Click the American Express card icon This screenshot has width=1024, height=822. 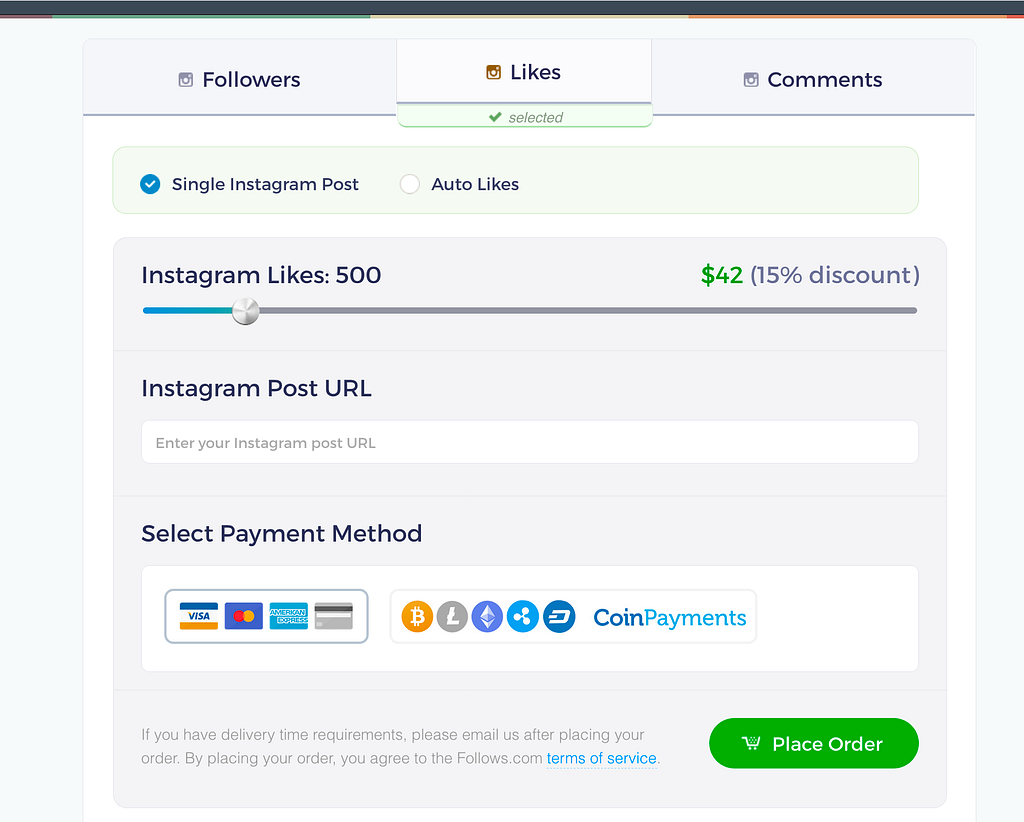288,616
